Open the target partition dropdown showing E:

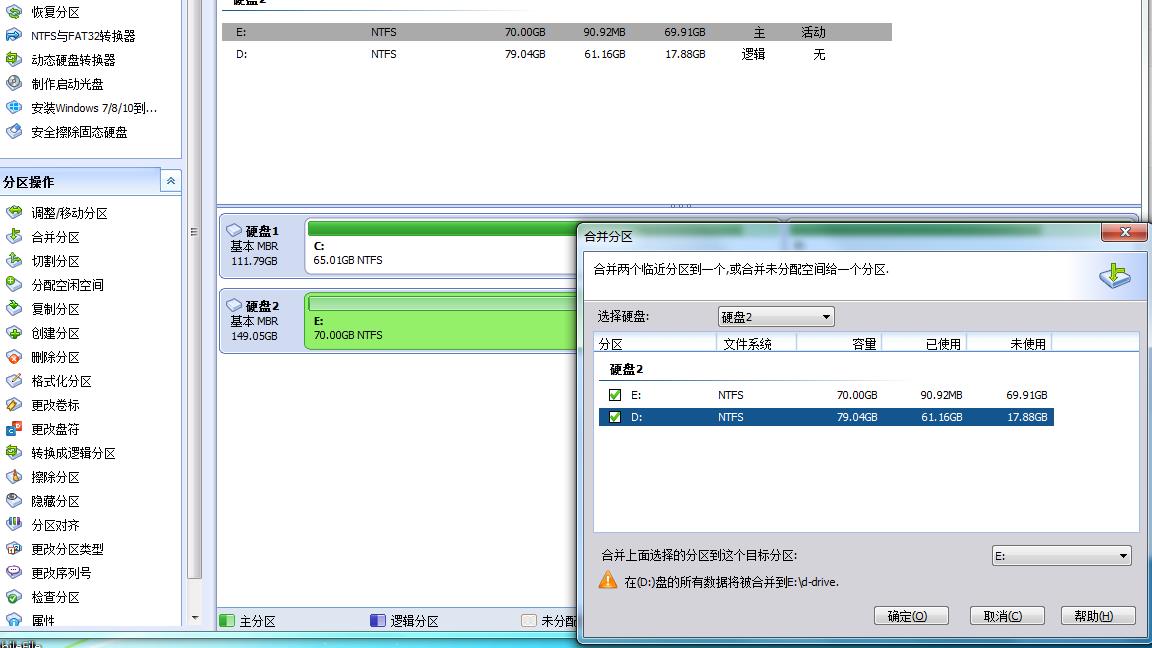1062,555
